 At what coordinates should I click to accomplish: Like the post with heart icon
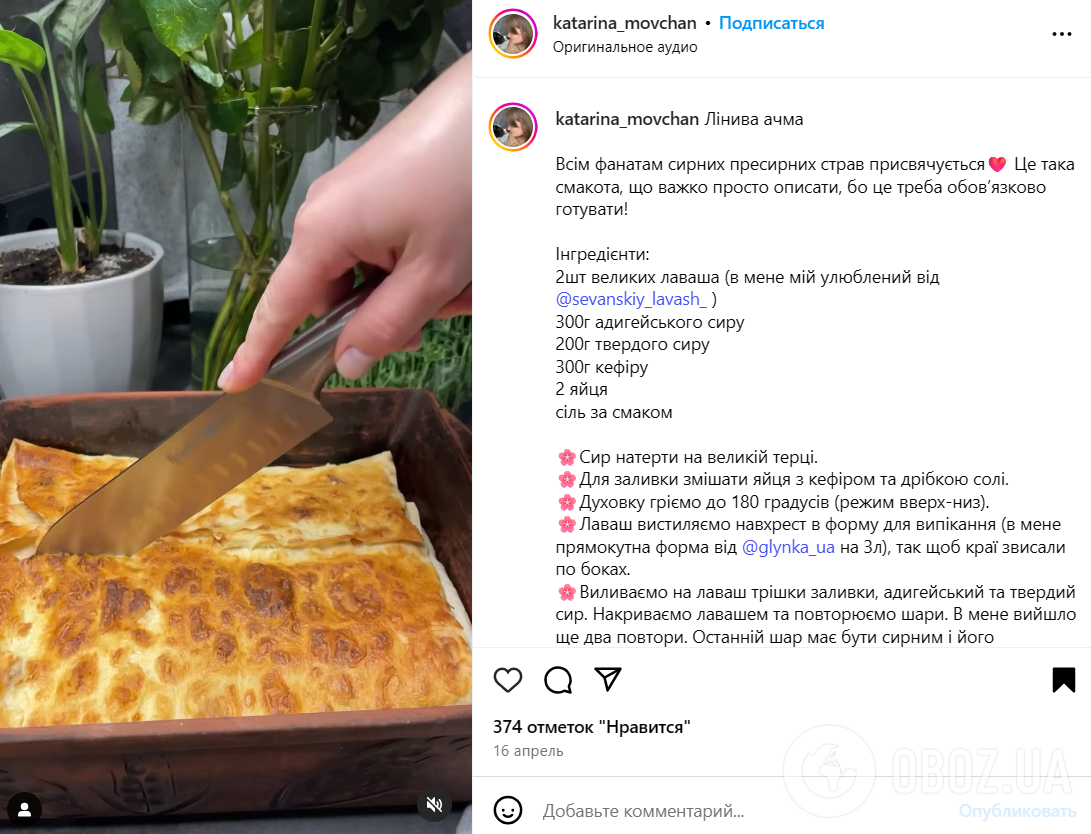coord(508,680)
